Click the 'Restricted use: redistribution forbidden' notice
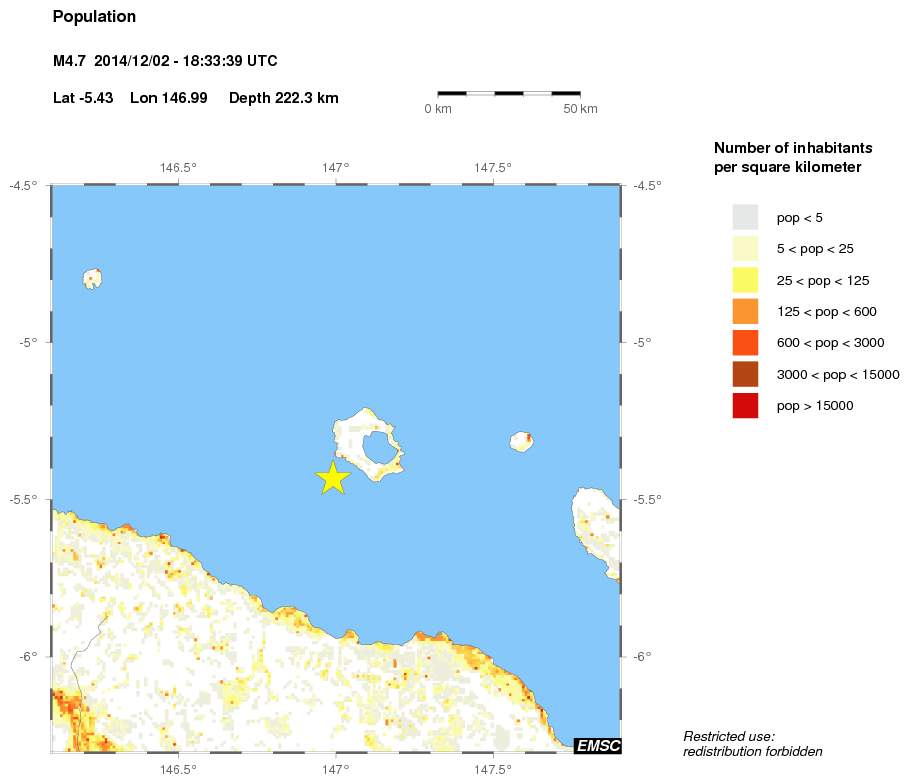Viewport: 910px width, 784px height. pyautogui.click(x=752, y=743)
